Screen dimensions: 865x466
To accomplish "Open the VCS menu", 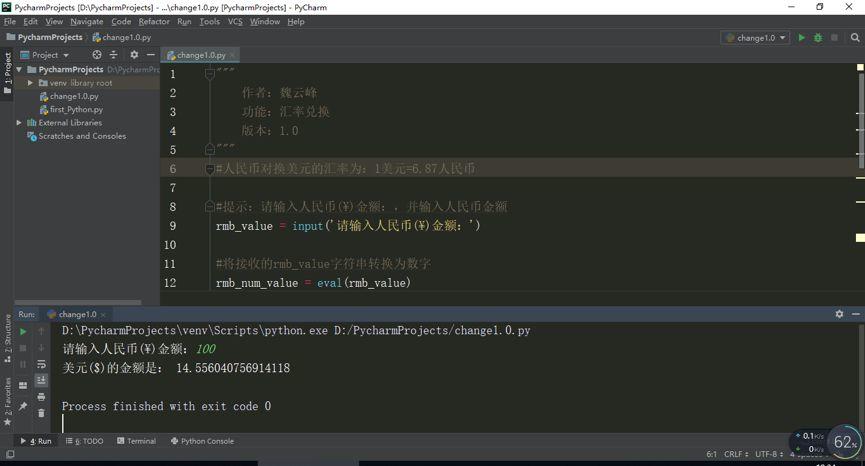I will coord(235,22).
